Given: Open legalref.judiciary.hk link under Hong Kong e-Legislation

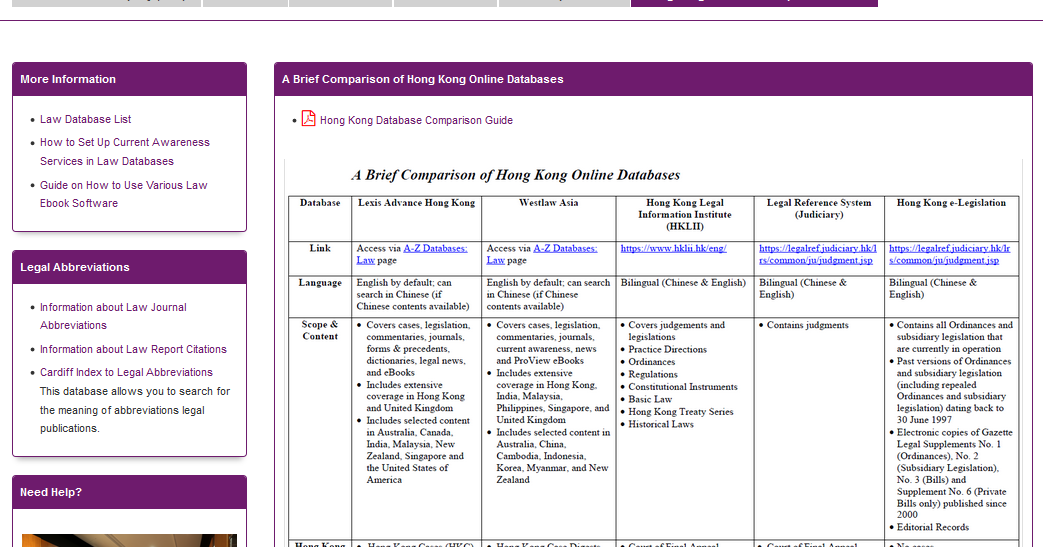Looking at the screenshot, I should coord(949,254).
